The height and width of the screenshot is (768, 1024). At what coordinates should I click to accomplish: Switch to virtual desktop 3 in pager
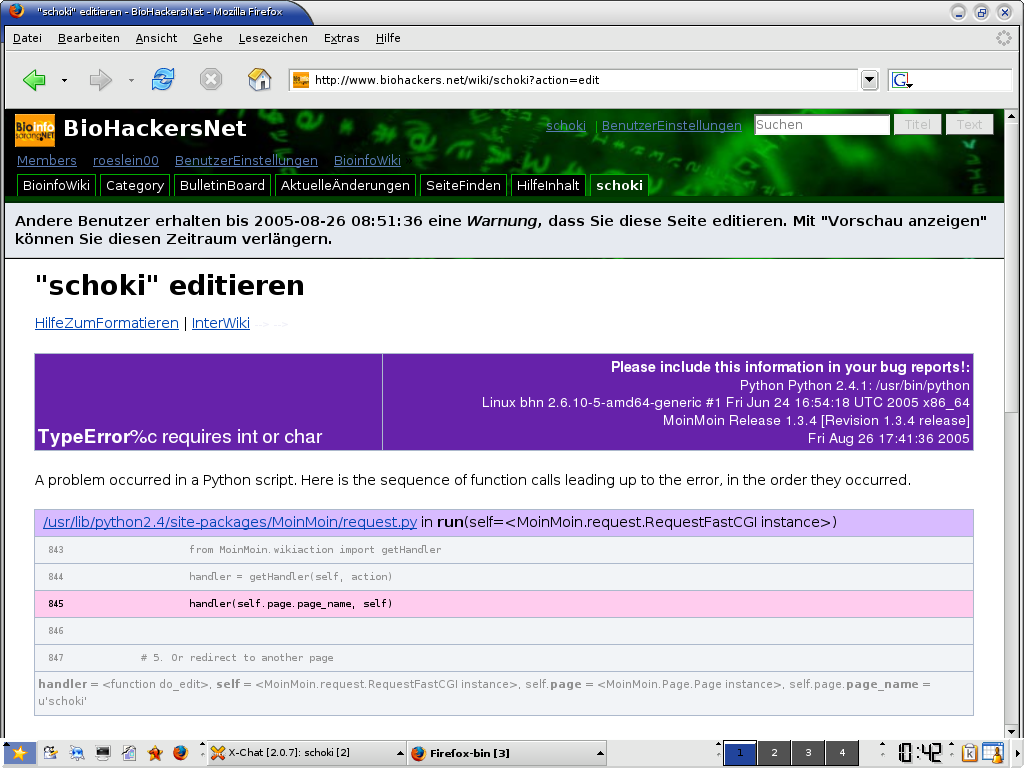coord(807,753)
